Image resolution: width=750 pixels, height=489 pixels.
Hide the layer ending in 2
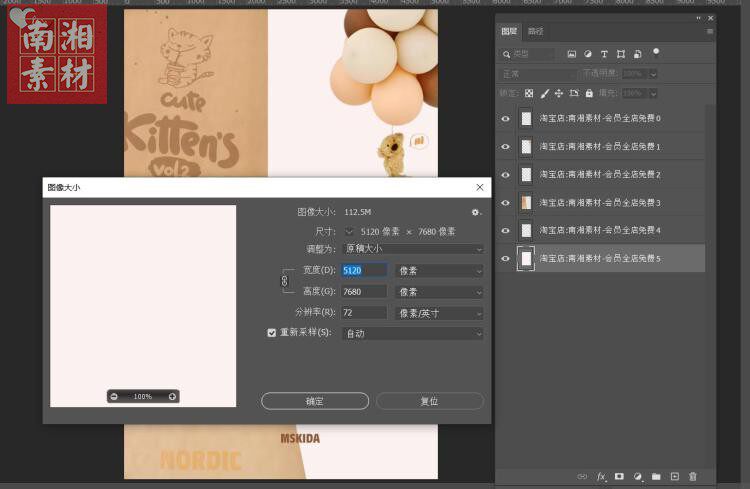click(505, 175)
